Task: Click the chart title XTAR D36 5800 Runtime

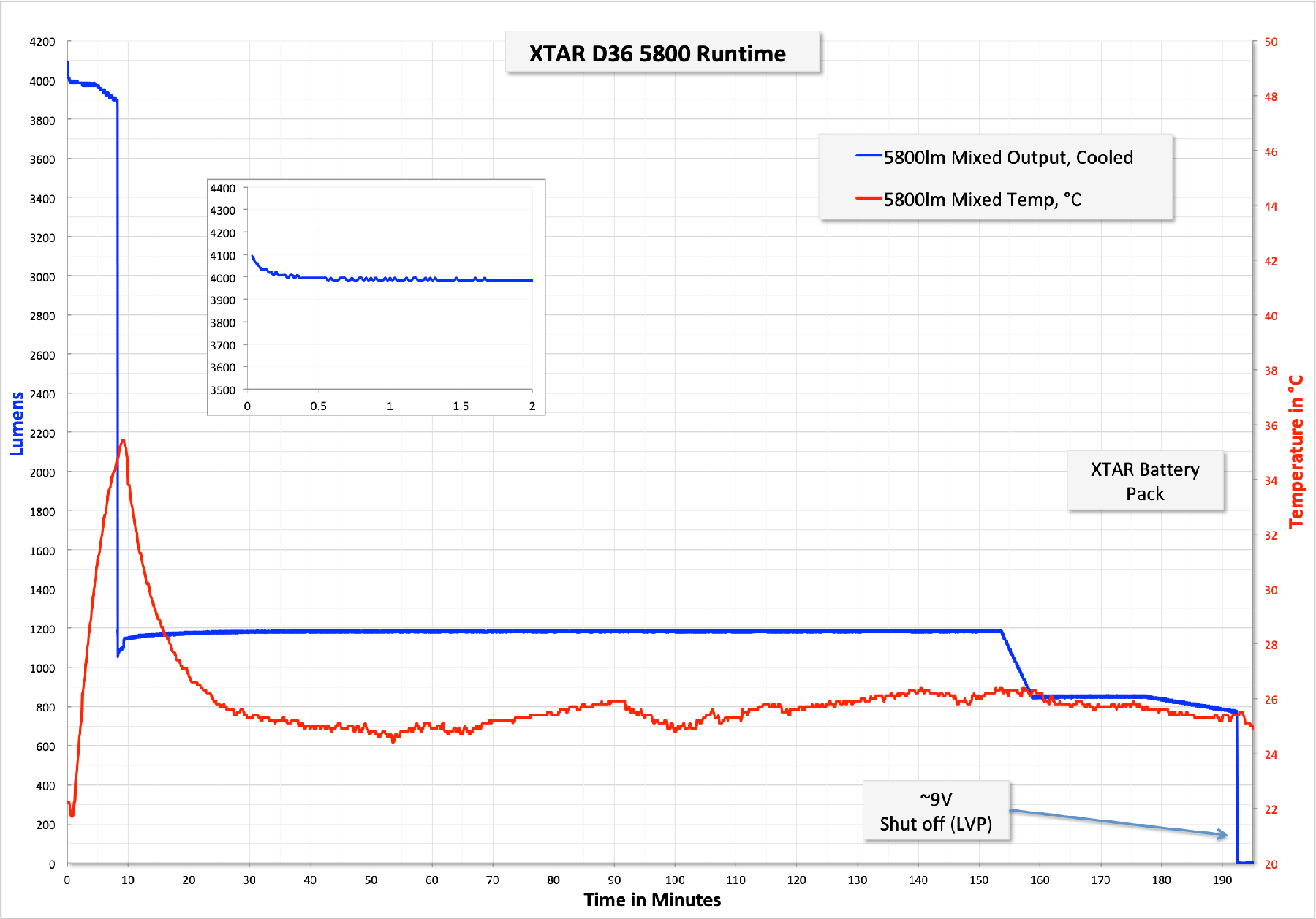Action: (657, 53)
